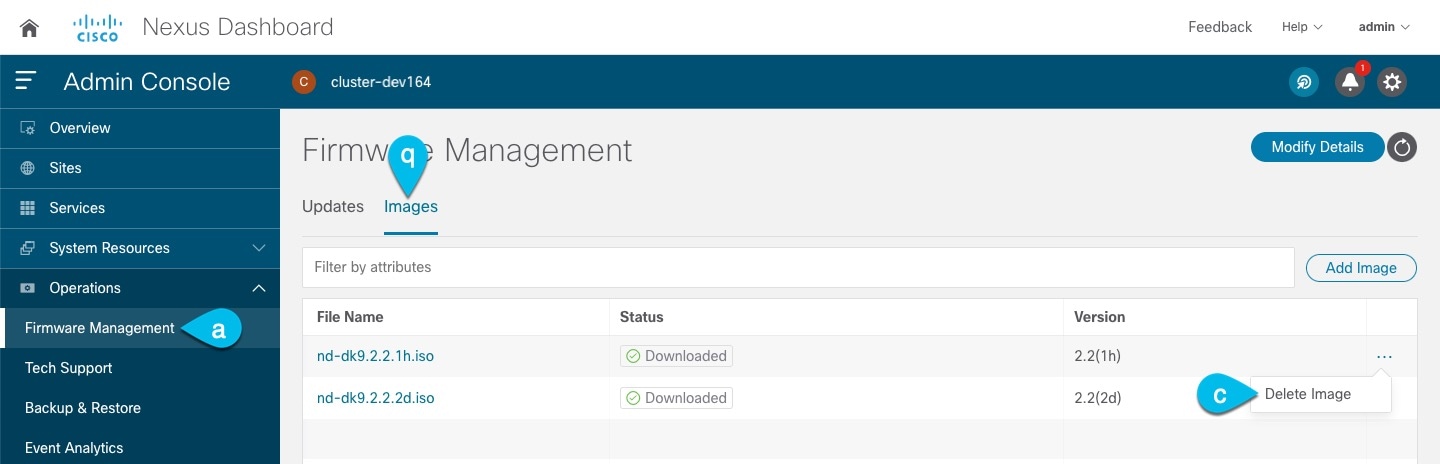Select the Images tab
Screen dimensions: 1440x464
click(x=411, y=206)
